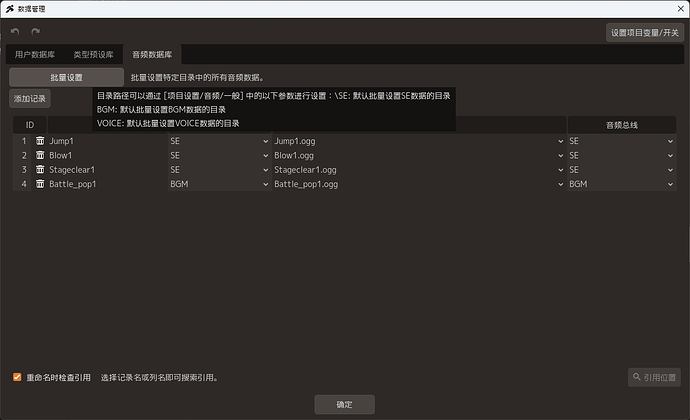This screenshot has width=690, height=420.
Task: Click the 音频总线 column header
Action: pos(622,125)
